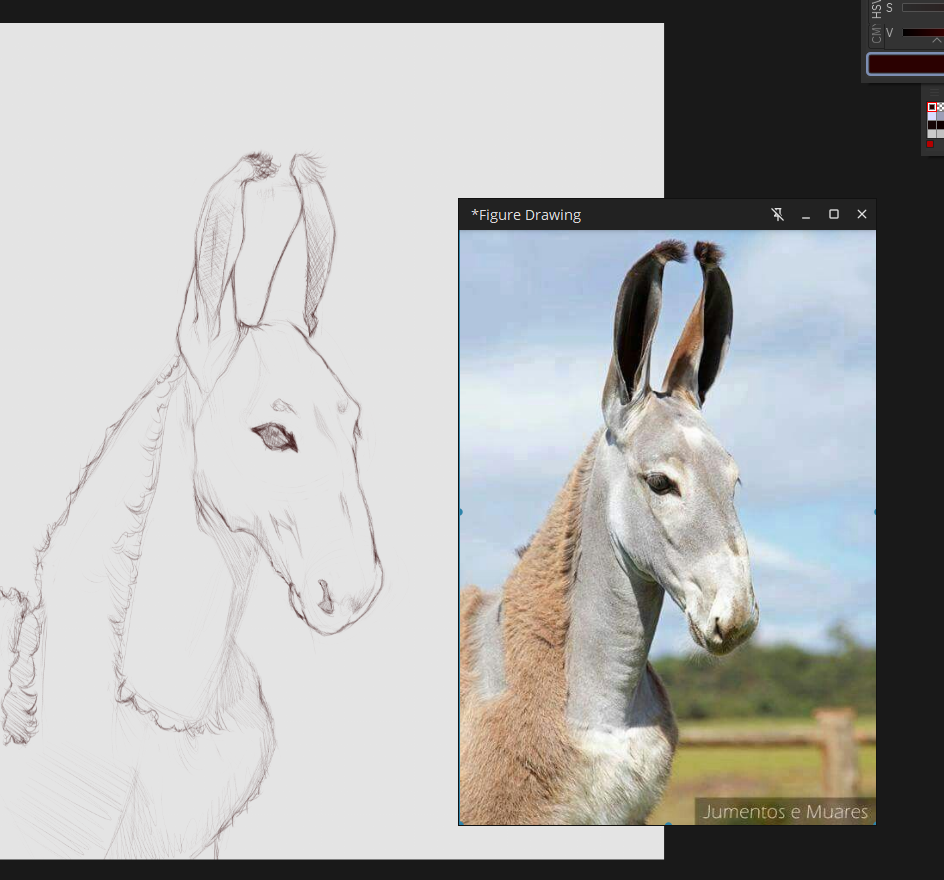944x880 pixels.
Task: Click the palette panel grip handle
Action: click(934, 92)
